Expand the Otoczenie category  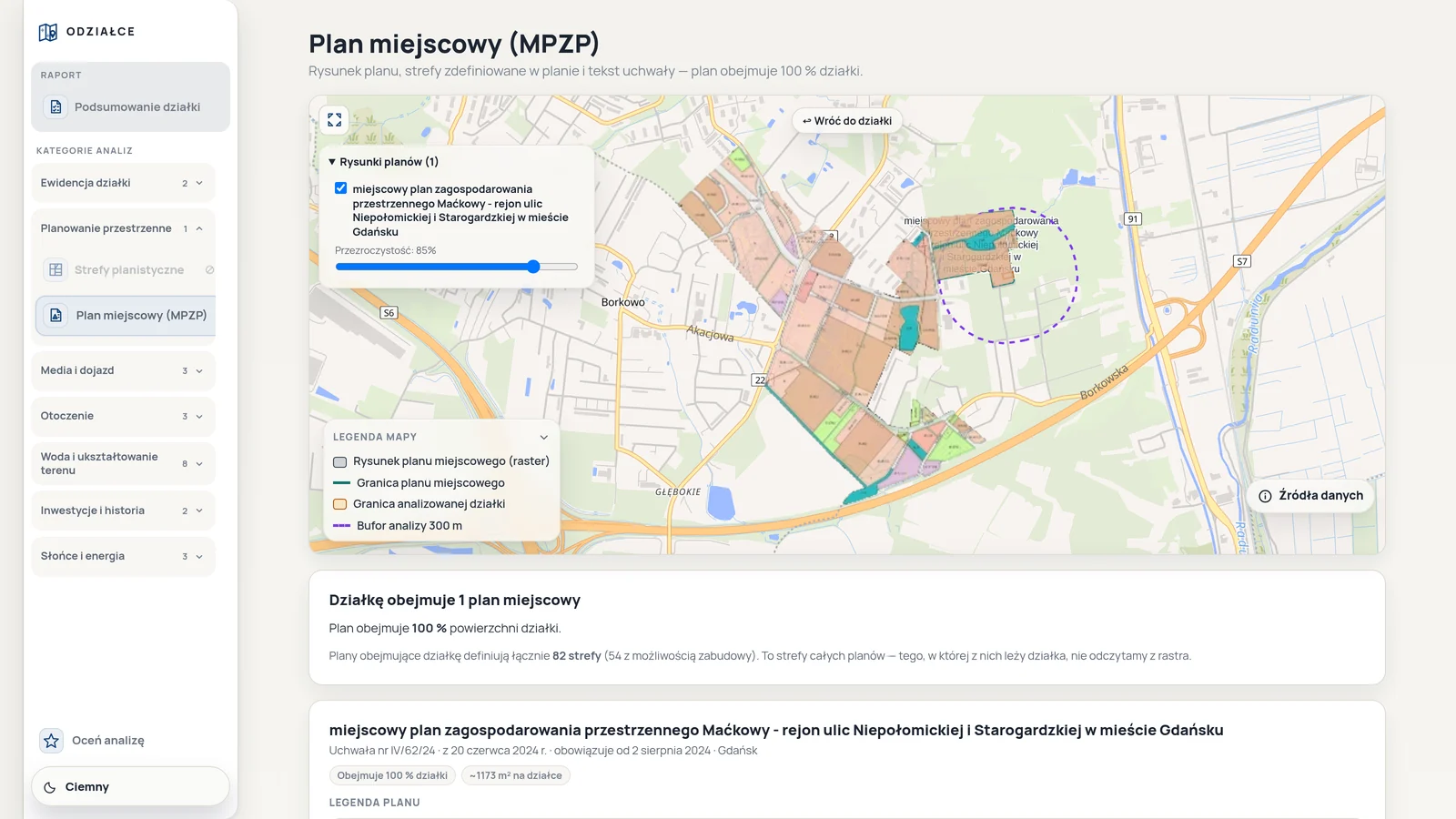click(x=123, y=417)
